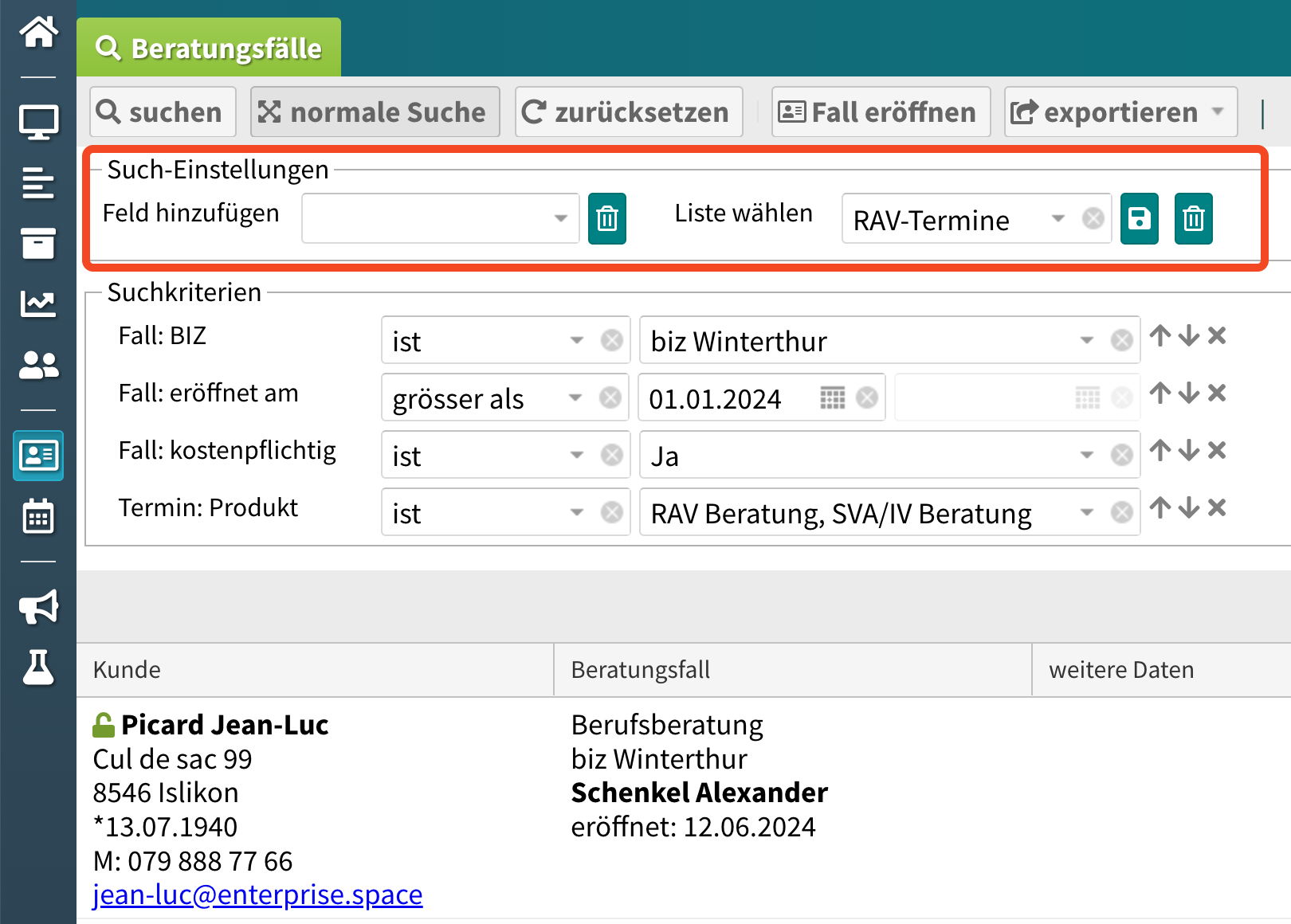The width and height of the screenshot is (1291, 924).
Task: Select counselor Schenkel Alexander text
Action: coord(700,793)
